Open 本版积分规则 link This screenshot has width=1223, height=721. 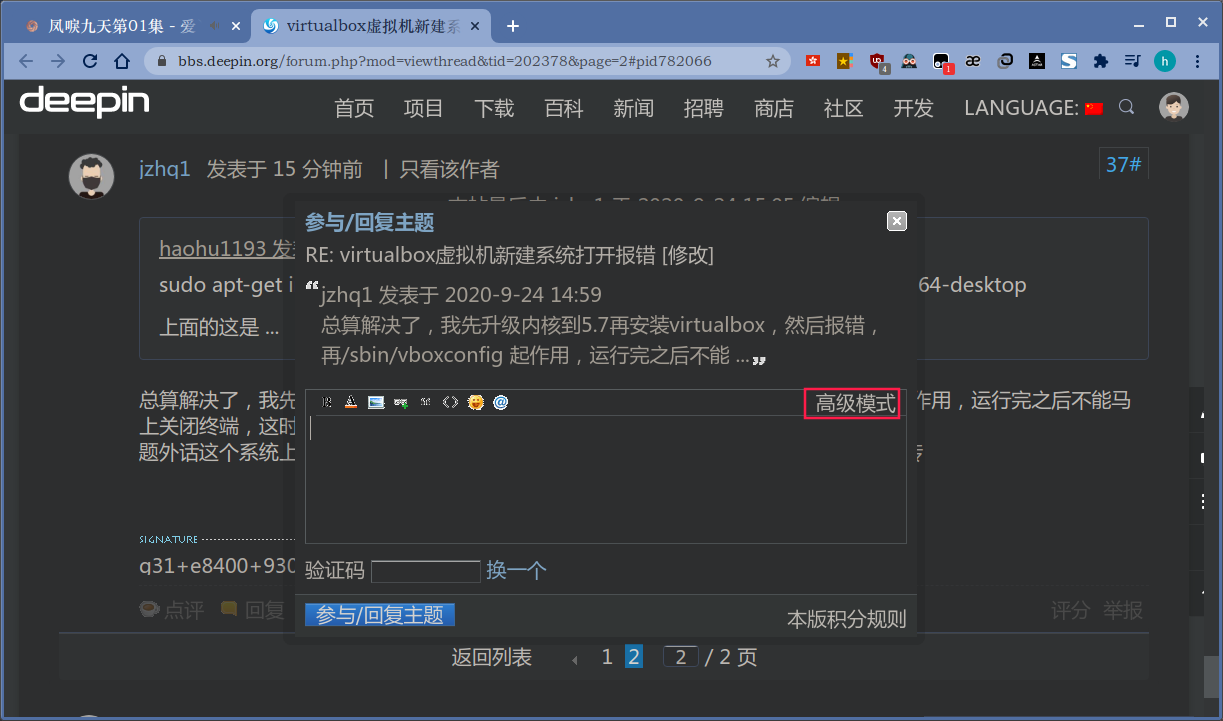(846, 620)
